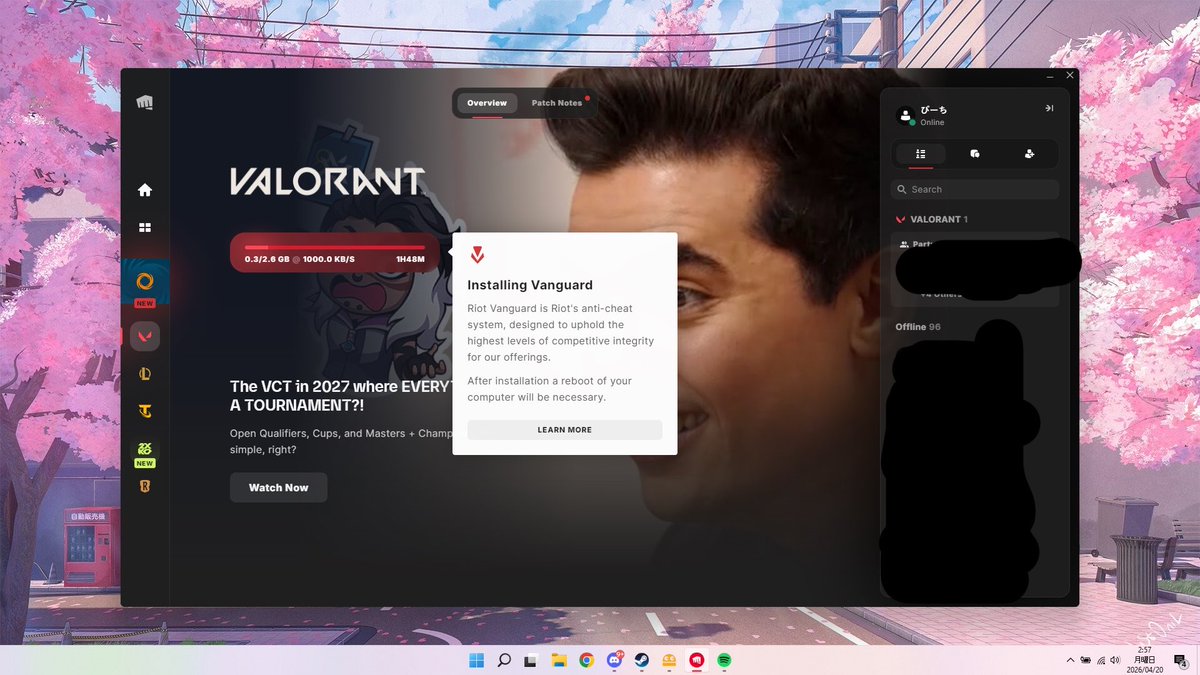Image resolution: width=1200 pixels, height=675 pixels.
Task: Open notification center icon
Action: pos(1180,660)
